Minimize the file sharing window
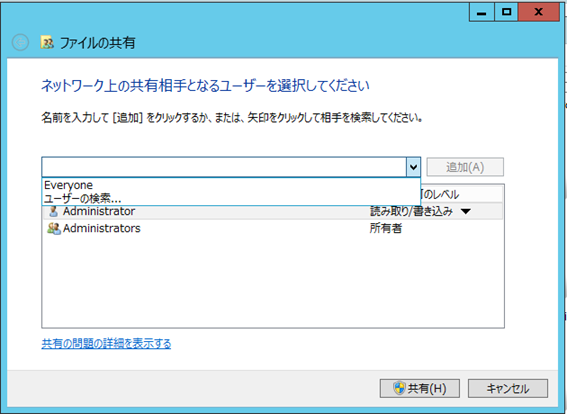The height and width of the screenshot is (414, 567). tap(482, 12)
